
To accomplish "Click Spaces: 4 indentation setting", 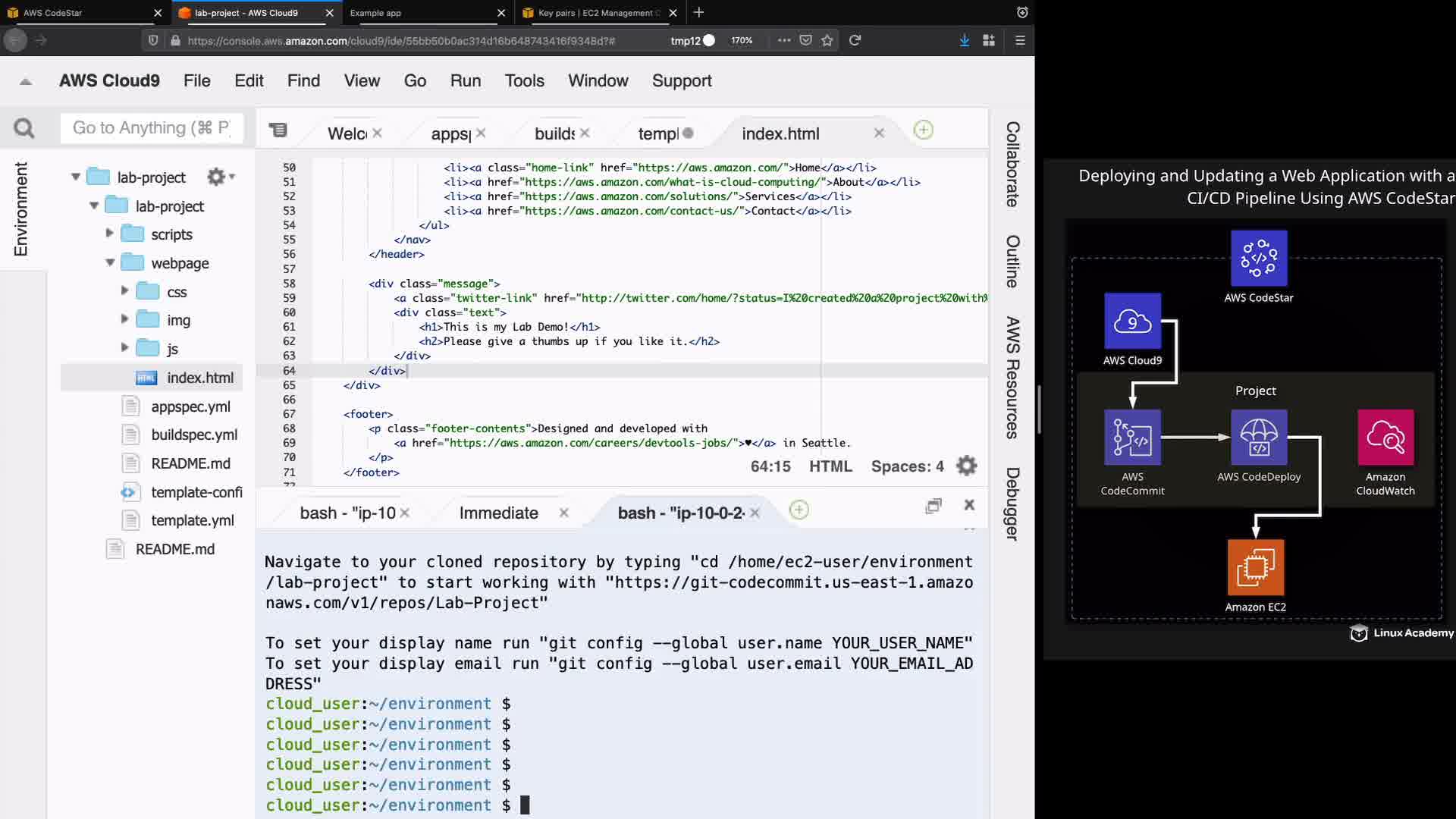I will (x=907, y=466).
